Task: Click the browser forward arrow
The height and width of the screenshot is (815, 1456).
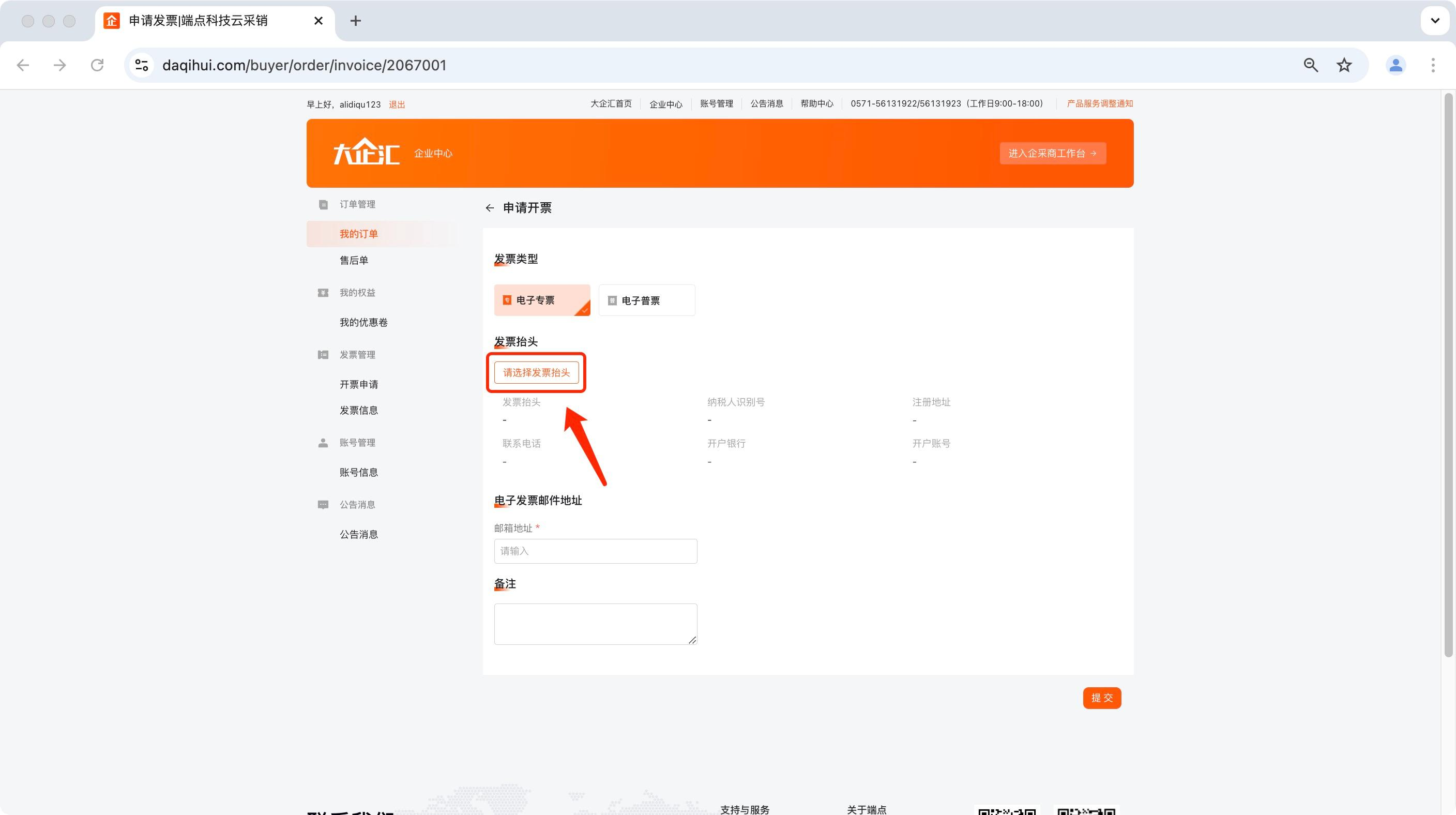Action: pos(60,65)
